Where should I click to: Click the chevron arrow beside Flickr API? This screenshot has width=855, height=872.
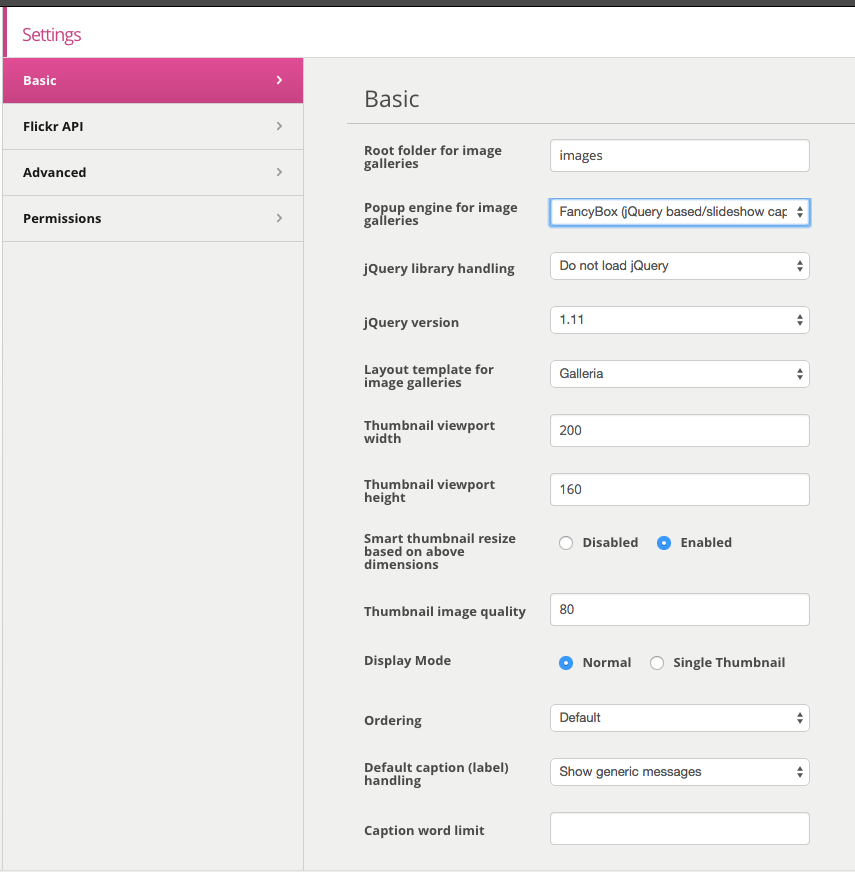pos(279,126)
